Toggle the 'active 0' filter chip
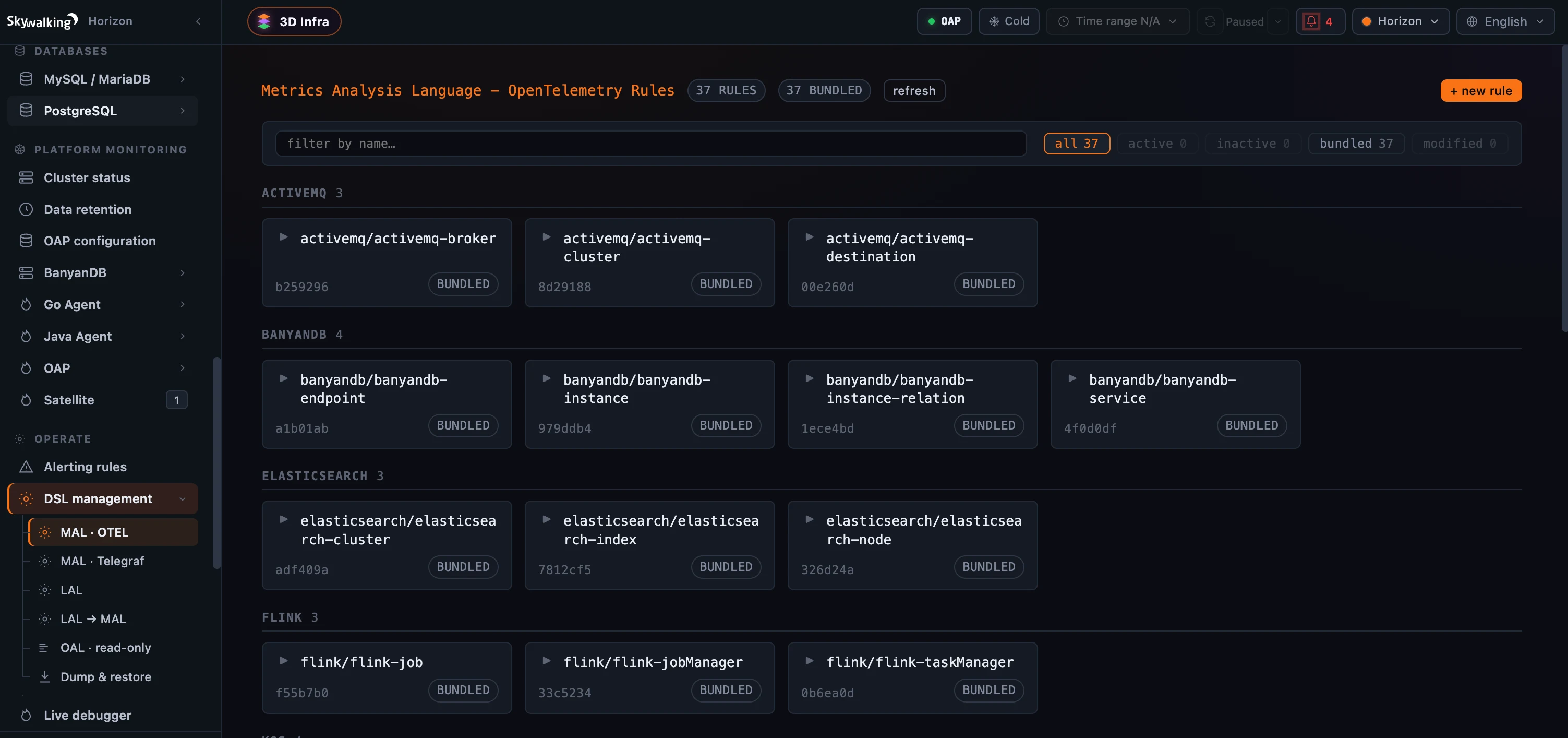The width and height of the screenshot is (1568, 738). pyautogui.click(x=1156, y=143)
